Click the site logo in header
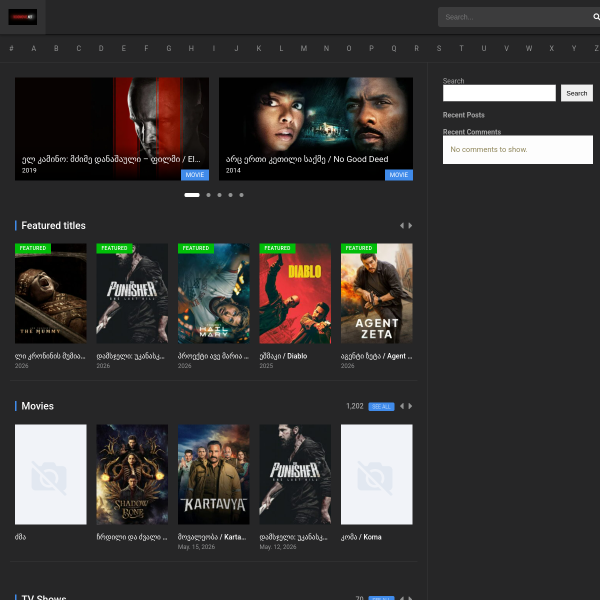This screenshot has width=600, height=600. 23,17
